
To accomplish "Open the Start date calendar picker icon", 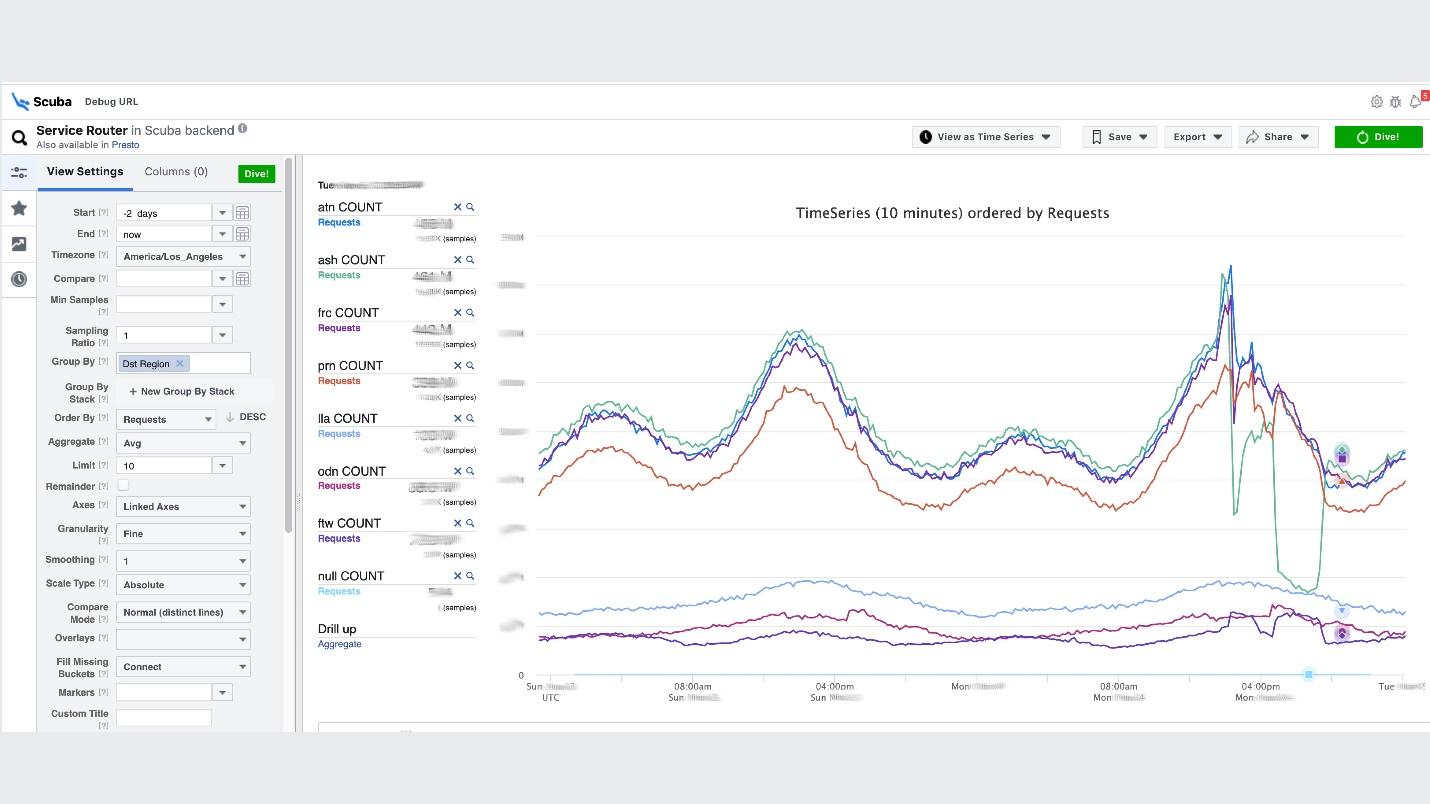I will click(242, 213).
